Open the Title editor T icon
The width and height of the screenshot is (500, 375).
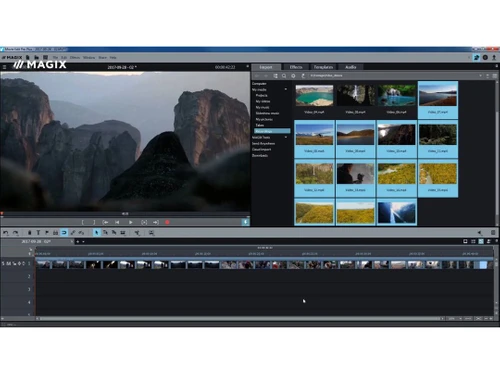38,233
